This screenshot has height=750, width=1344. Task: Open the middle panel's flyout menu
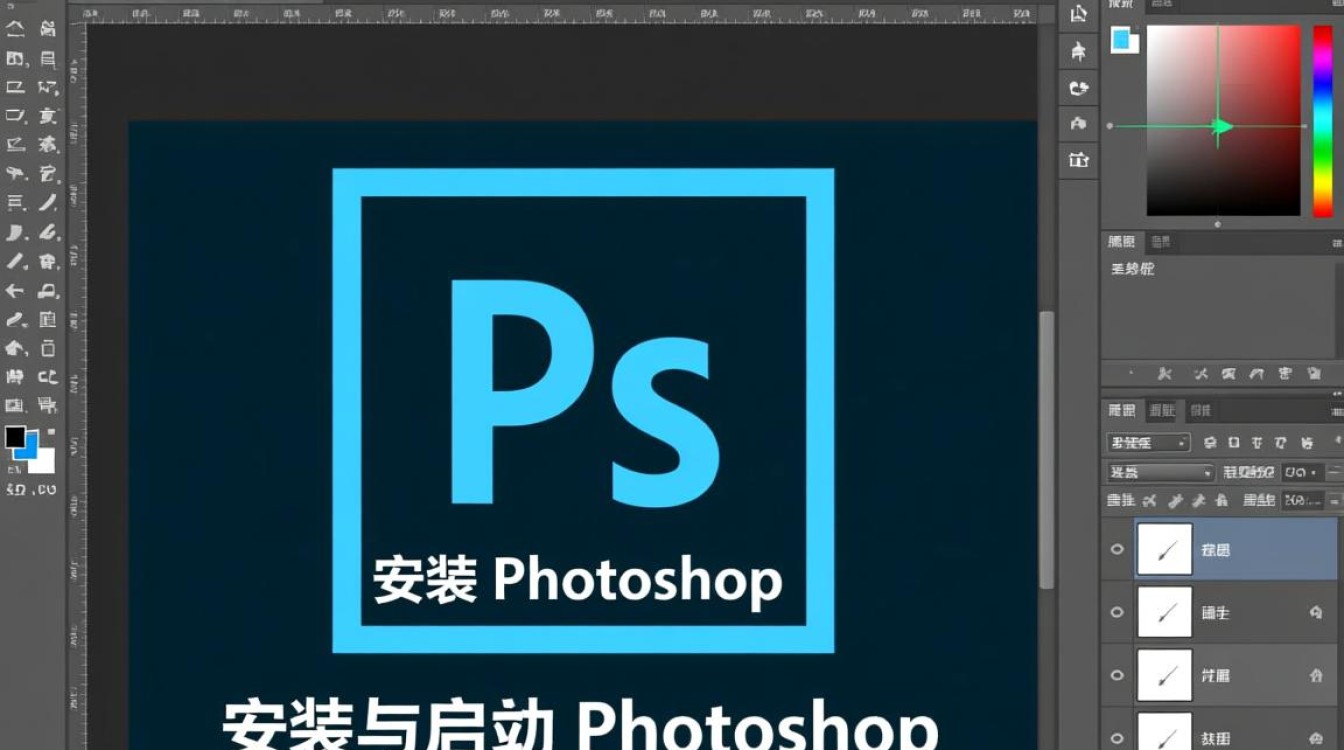[1337, 242]
